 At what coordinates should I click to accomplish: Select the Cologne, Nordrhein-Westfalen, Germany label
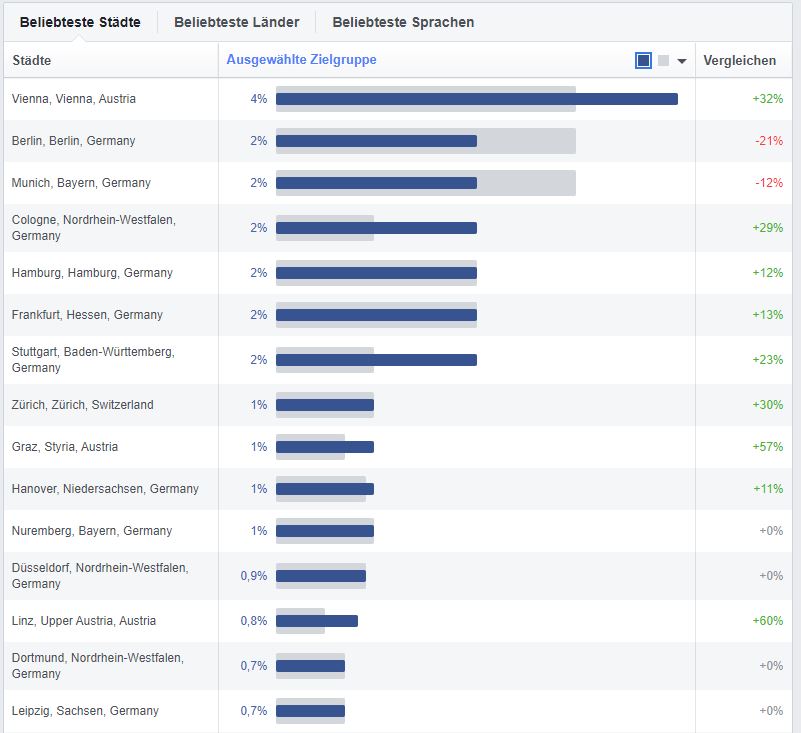tap(93, 227)
